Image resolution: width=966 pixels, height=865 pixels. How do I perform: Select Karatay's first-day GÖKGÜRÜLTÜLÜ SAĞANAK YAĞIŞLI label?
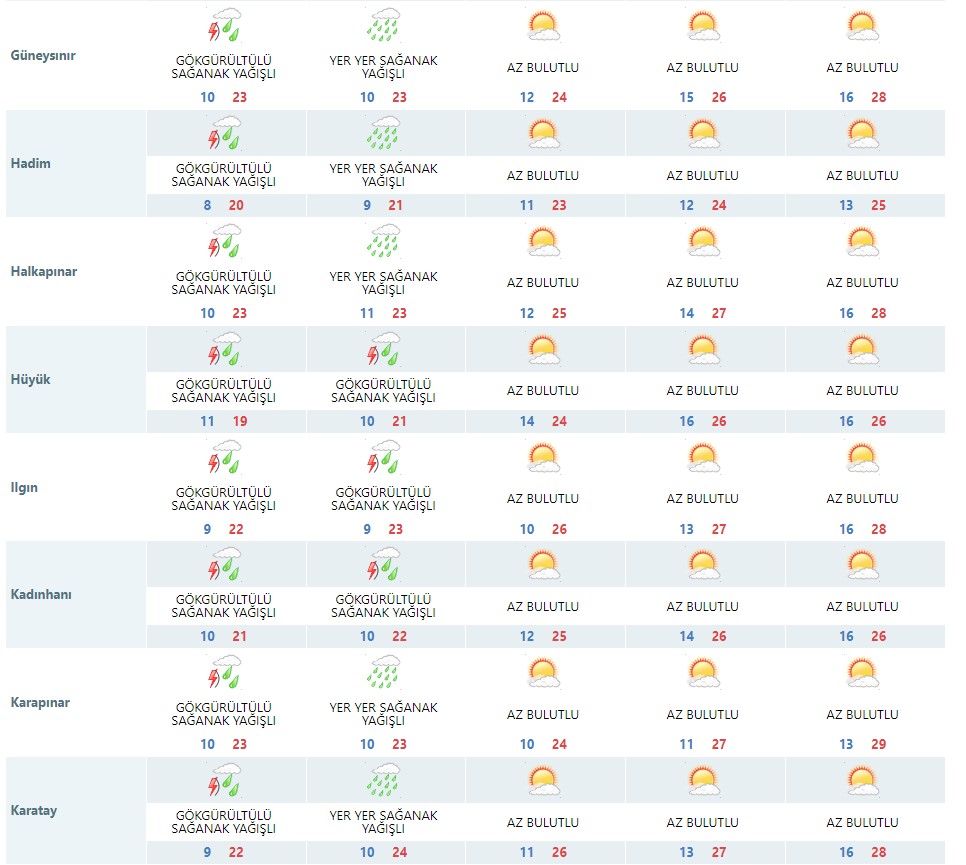pos(224,822)
